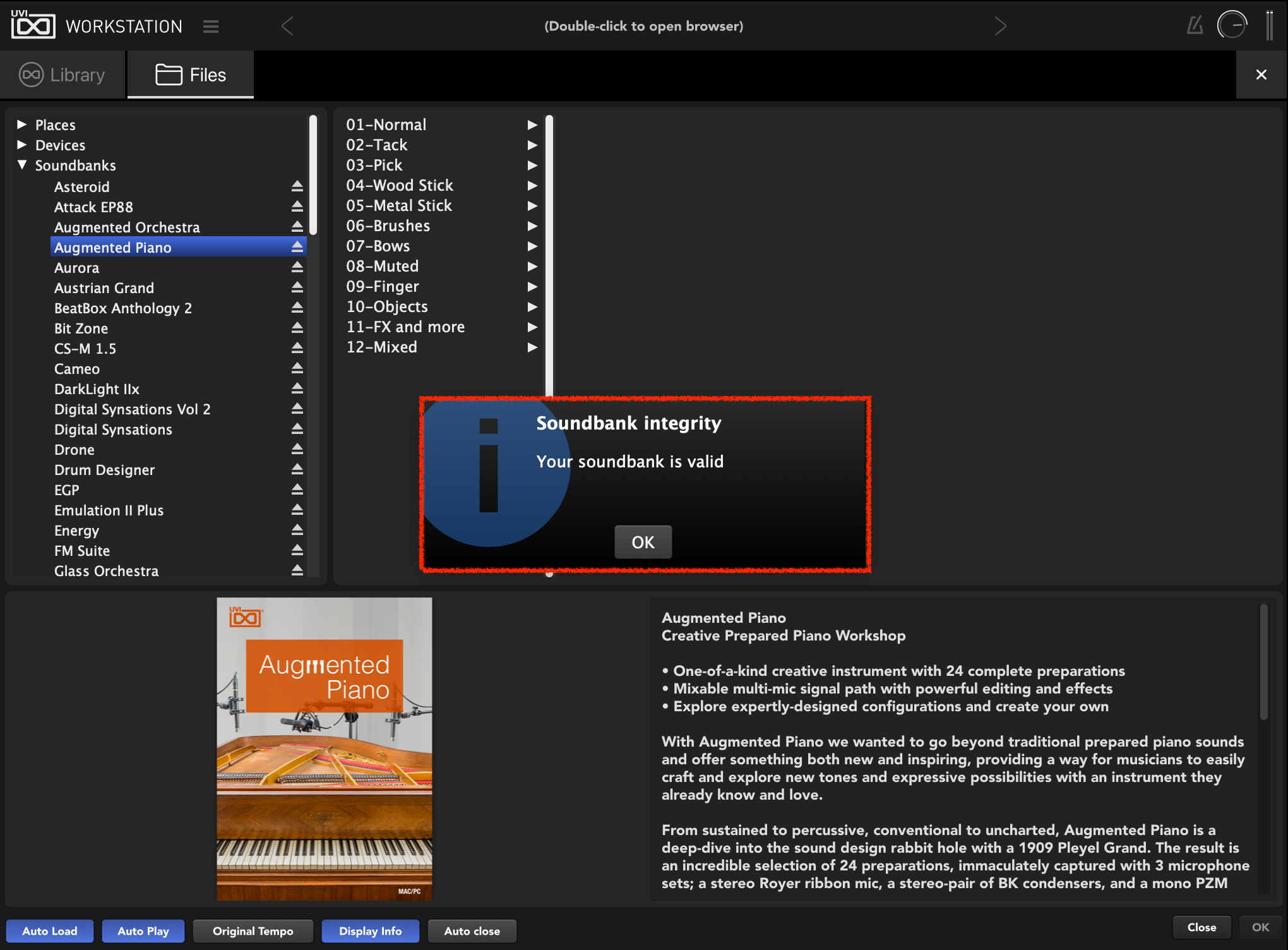Click the description panel scrollbar
This screenshot has height=950, width=1288.
click(1263, 662)
